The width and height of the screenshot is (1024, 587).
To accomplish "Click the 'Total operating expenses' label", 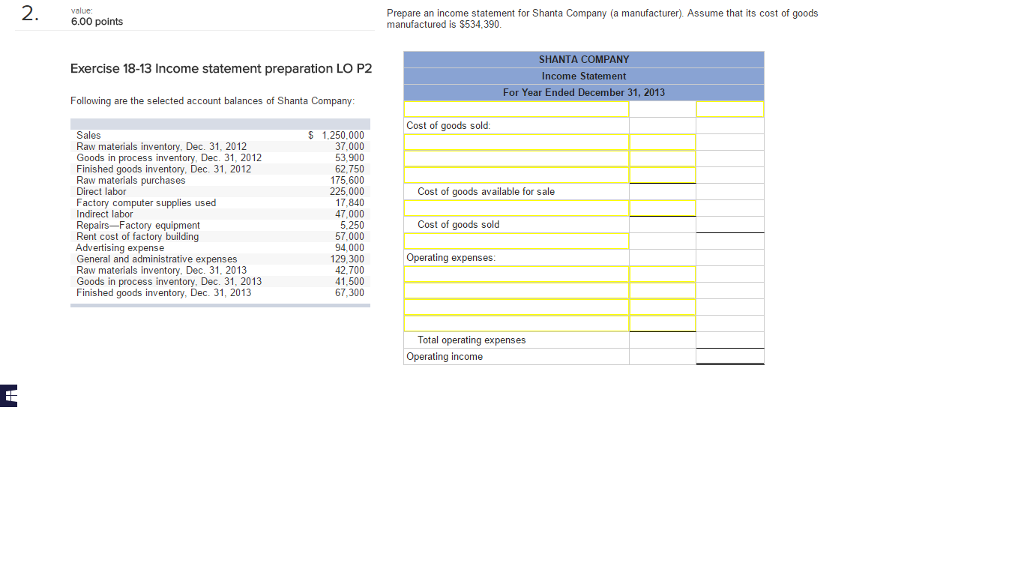I will 472,340.
